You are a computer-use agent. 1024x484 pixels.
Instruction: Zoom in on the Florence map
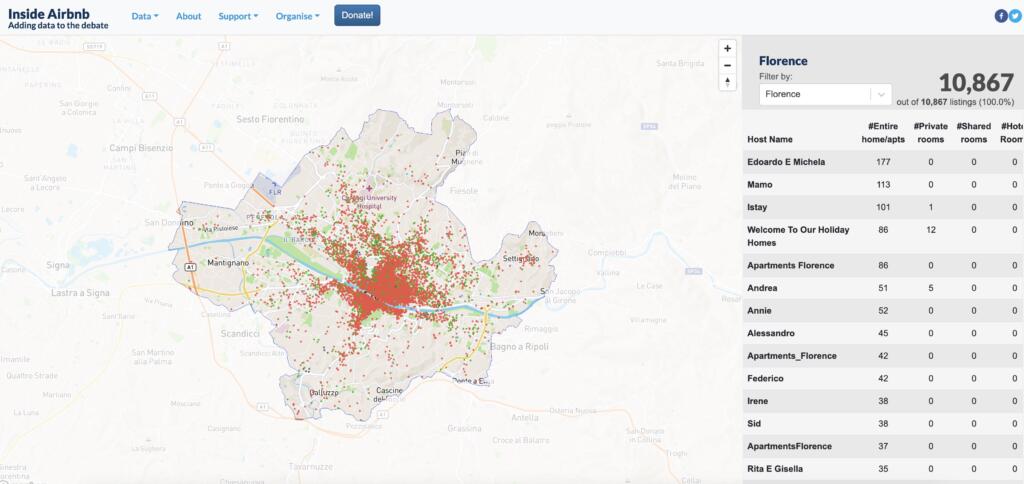(x=727, y=48)
